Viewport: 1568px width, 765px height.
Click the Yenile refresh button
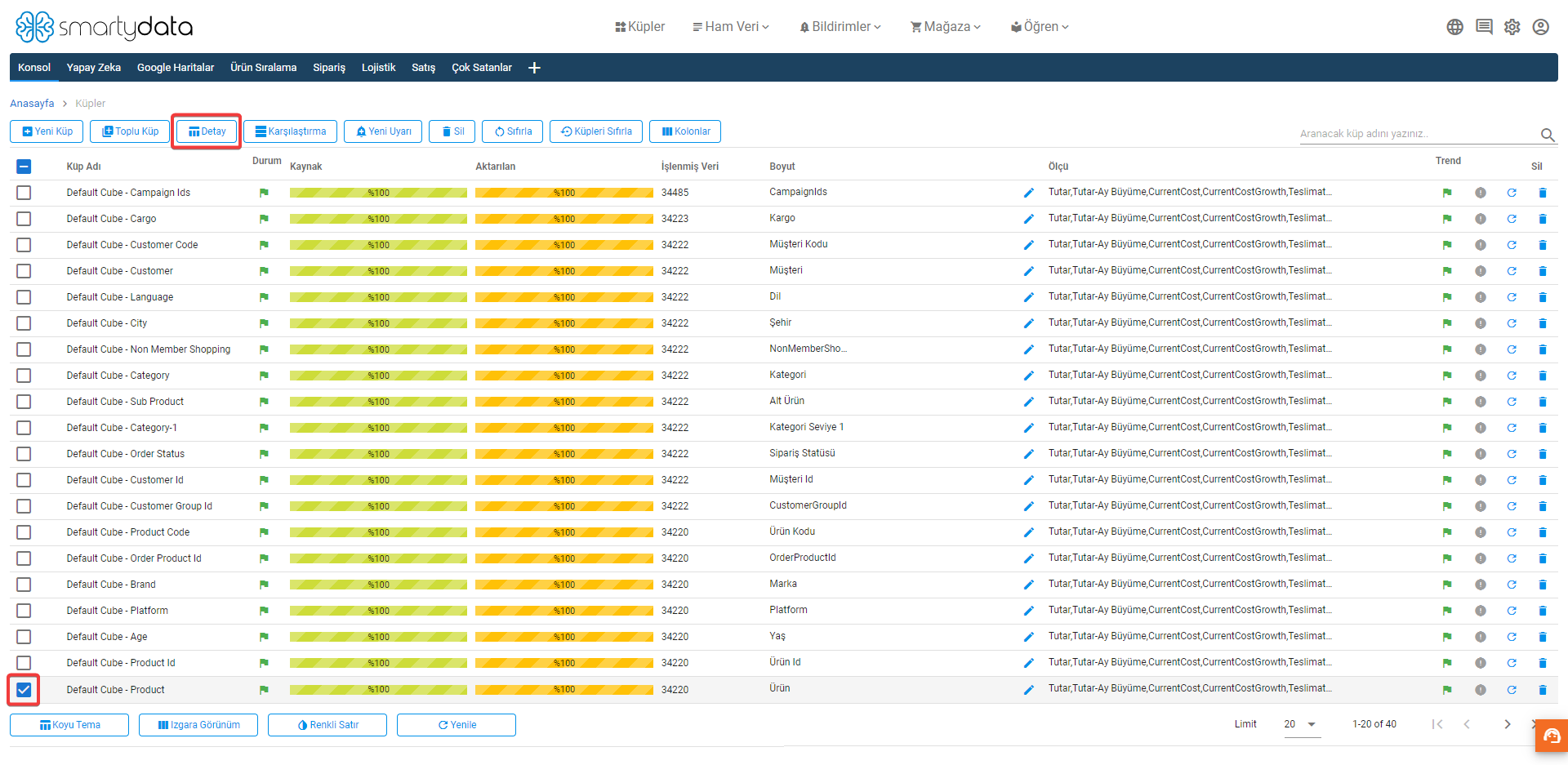(x=457, y=725)
